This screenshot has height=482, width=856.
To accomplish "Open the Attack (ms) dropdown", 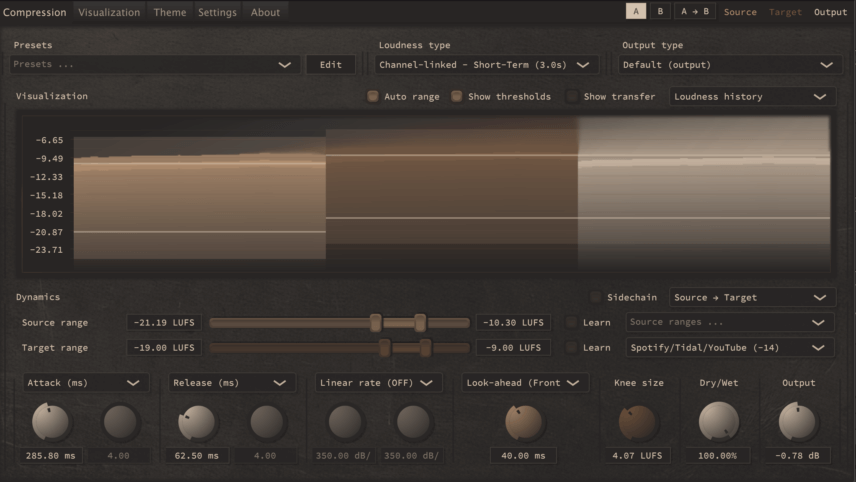I will pos(85,383).
